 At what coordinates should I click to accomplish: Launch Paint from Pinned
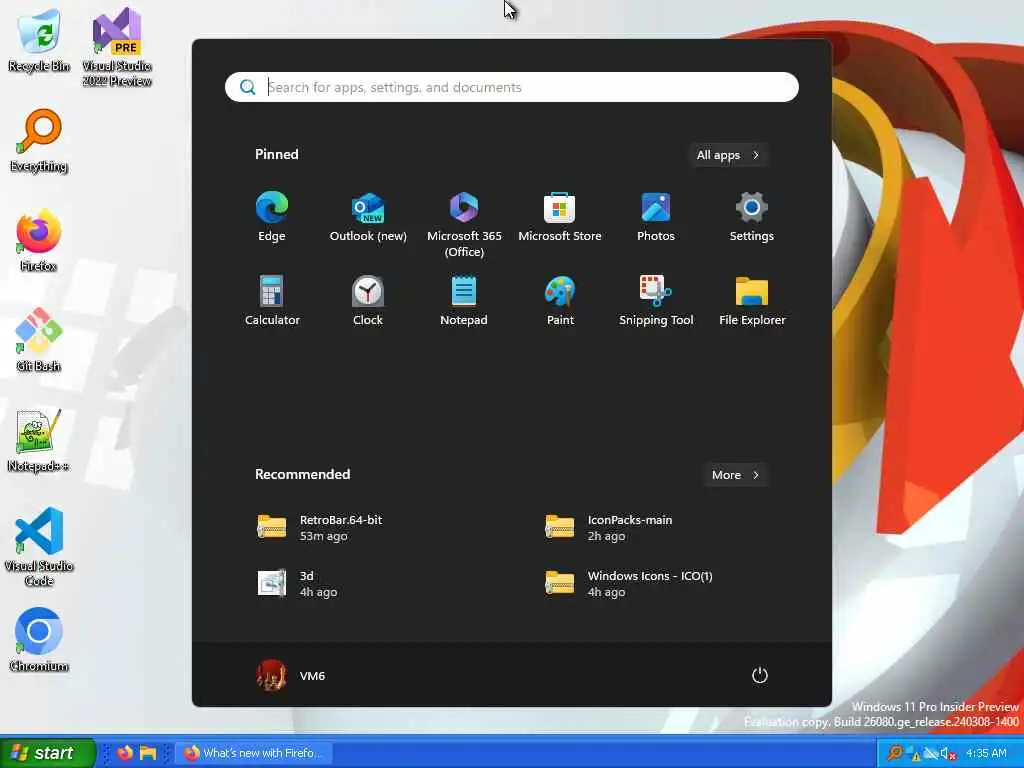560,301
